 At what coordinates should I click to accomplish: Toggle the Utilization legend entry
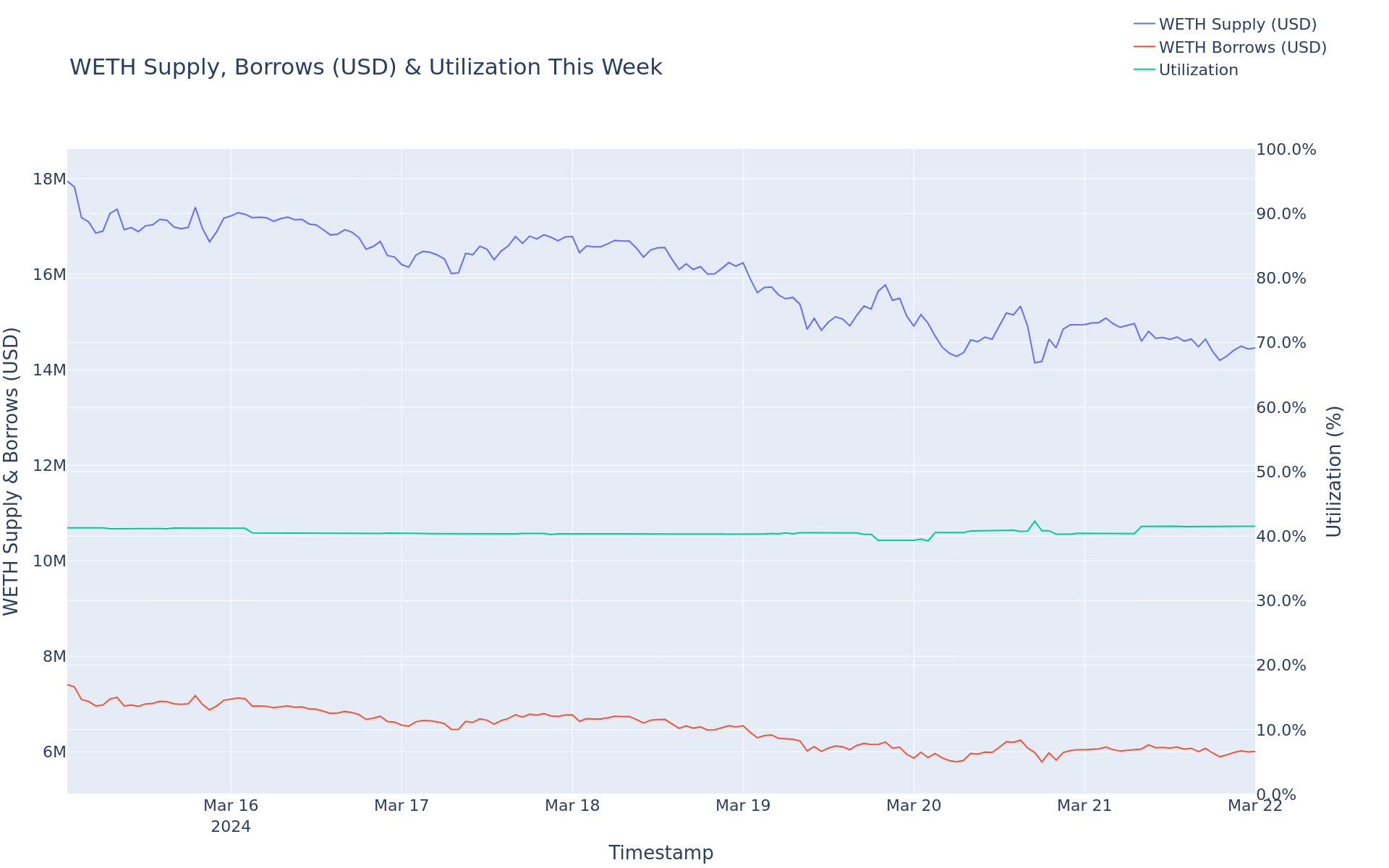tap(1198, 70)
